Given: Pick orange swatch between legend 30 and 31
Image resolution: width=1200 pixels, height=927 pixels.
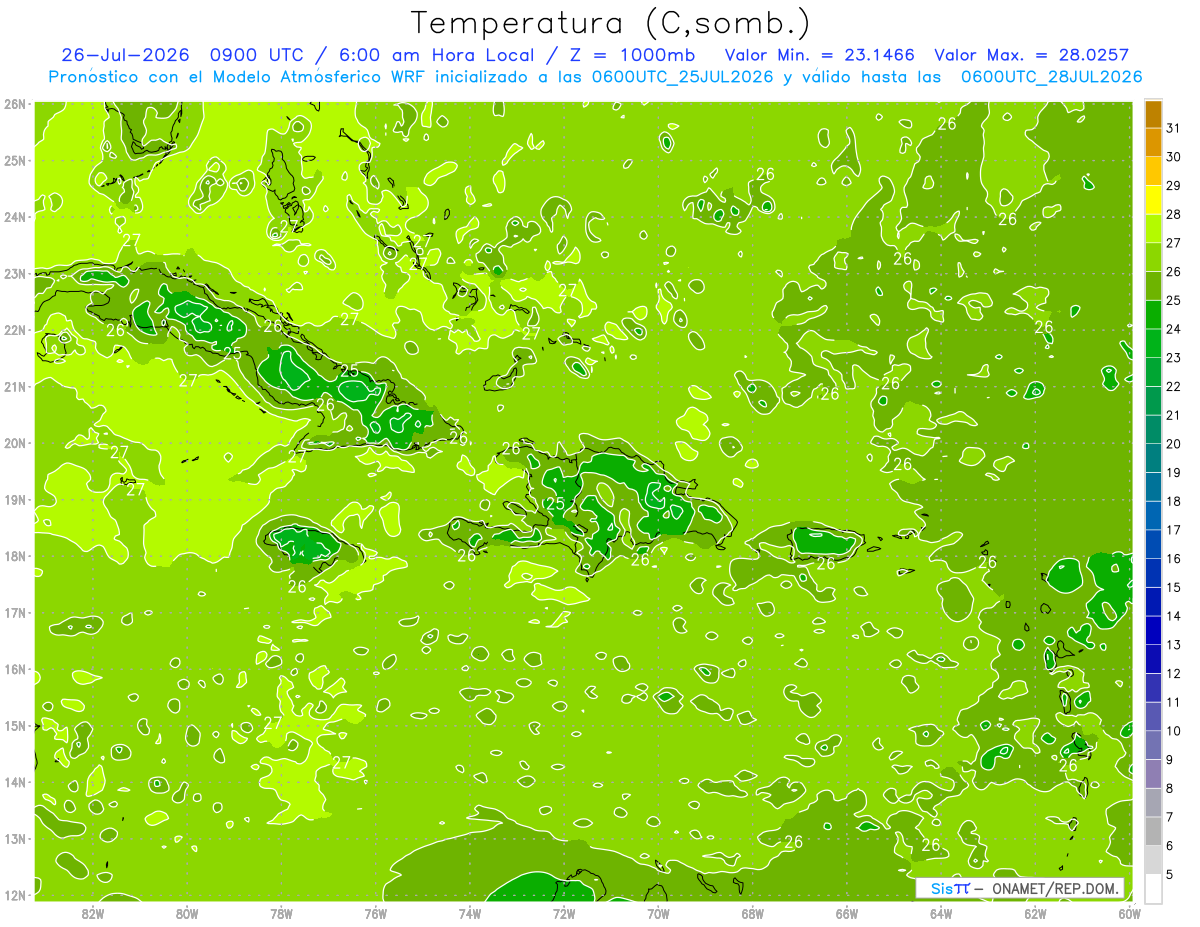Looking at the screenshot, I should point(1153,142).
